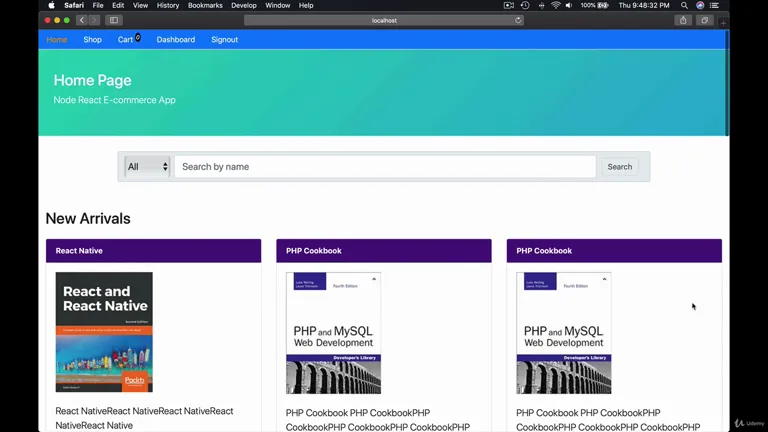Open Notification Center list icon
Viewport: 768px width, 432px height.
pyautogui.click(x=715, y=5)
